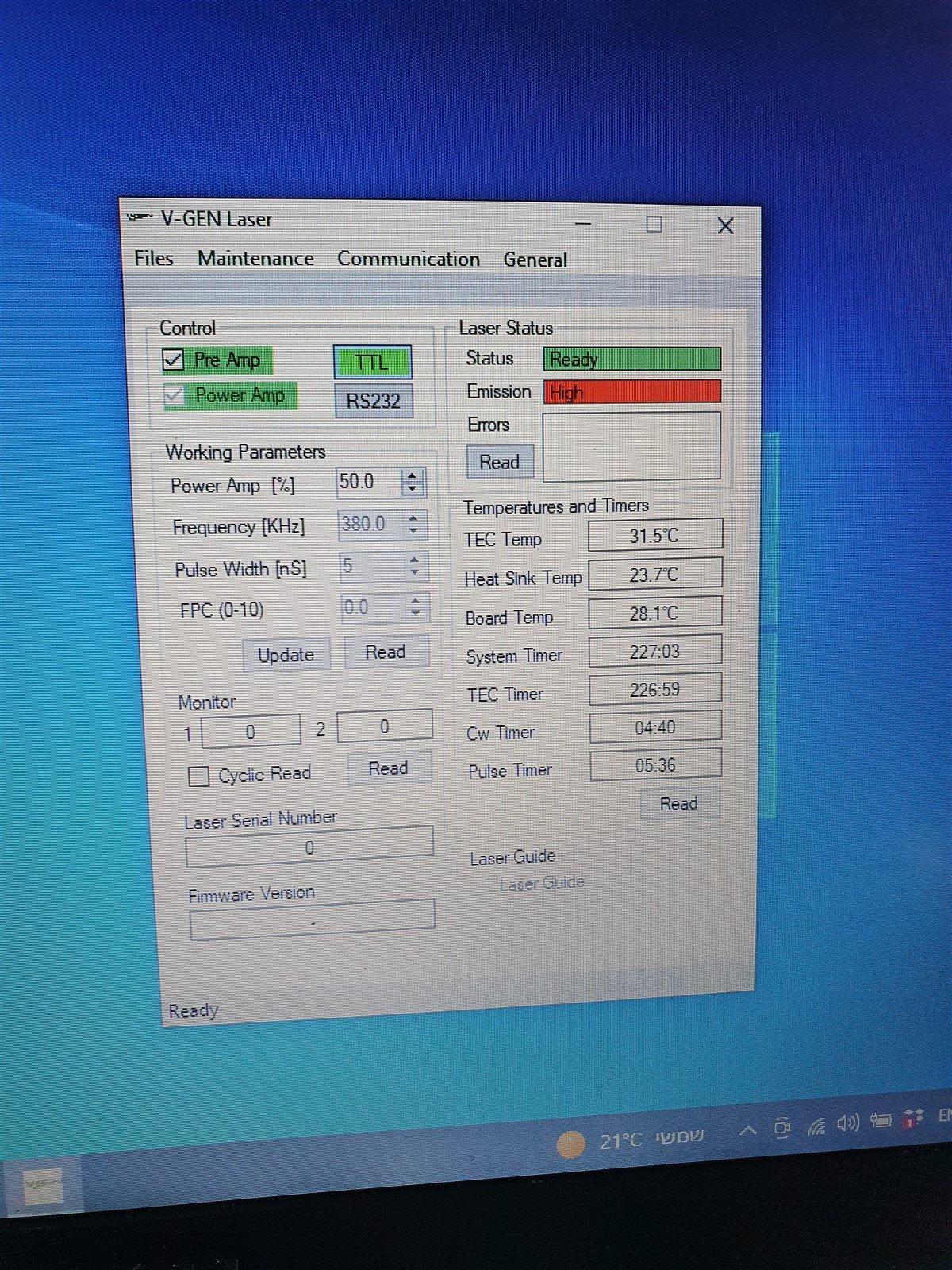Image resolution: width=952 pixels, height=1270 pixels.
Task: Open the V-GEN Laser title bar app icon
Action: (140, 216)
